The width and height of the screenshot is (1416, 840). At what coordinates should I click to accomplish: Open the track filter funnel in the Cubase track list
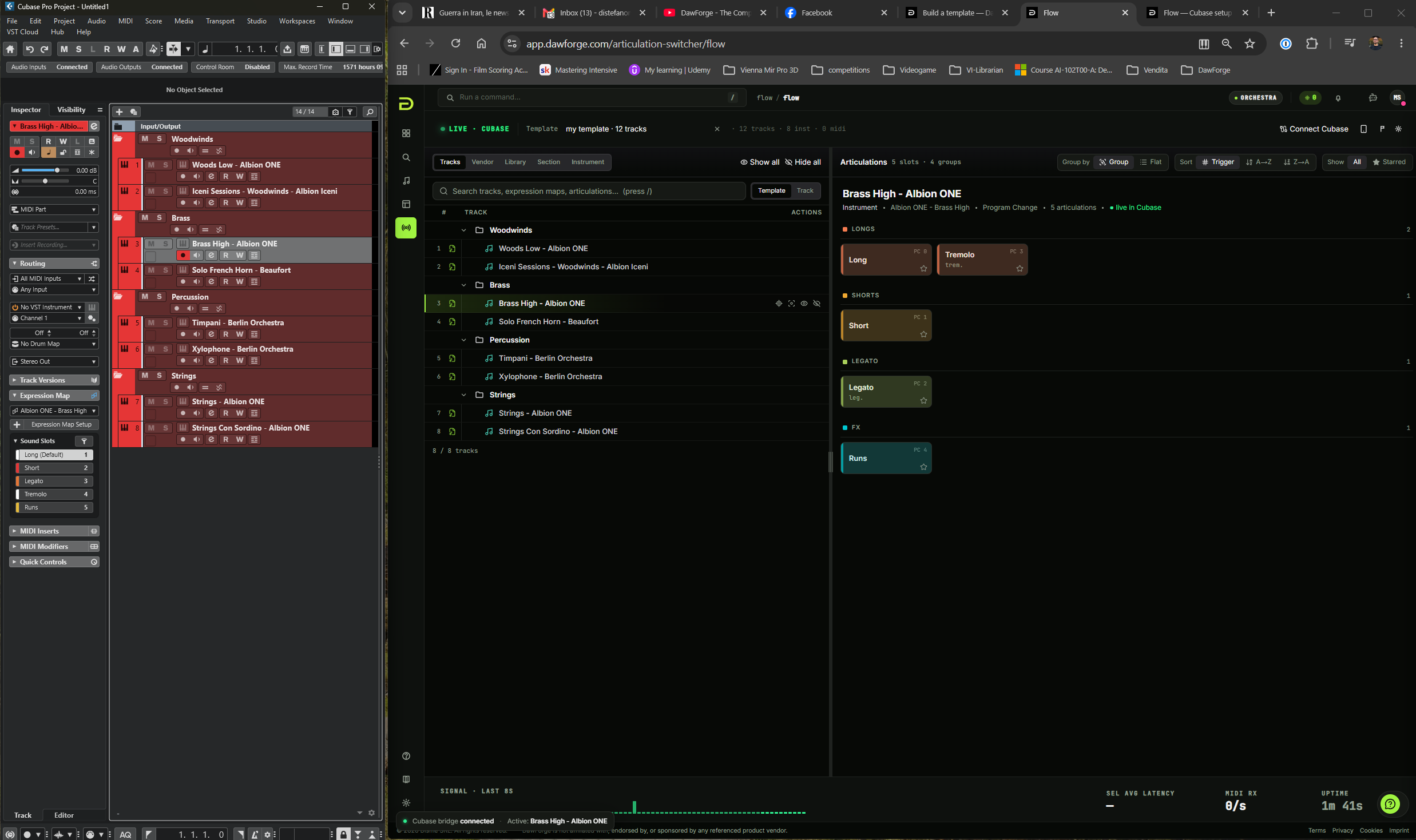pyautogui.click(x=350, y=112)
